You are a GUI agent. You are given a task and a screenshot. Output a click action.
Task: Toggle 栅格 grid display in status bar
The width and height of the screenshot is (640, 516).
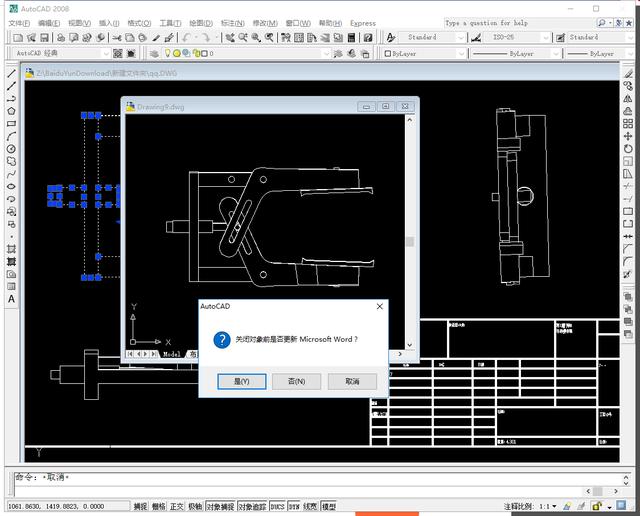click(x=158, y=506)
